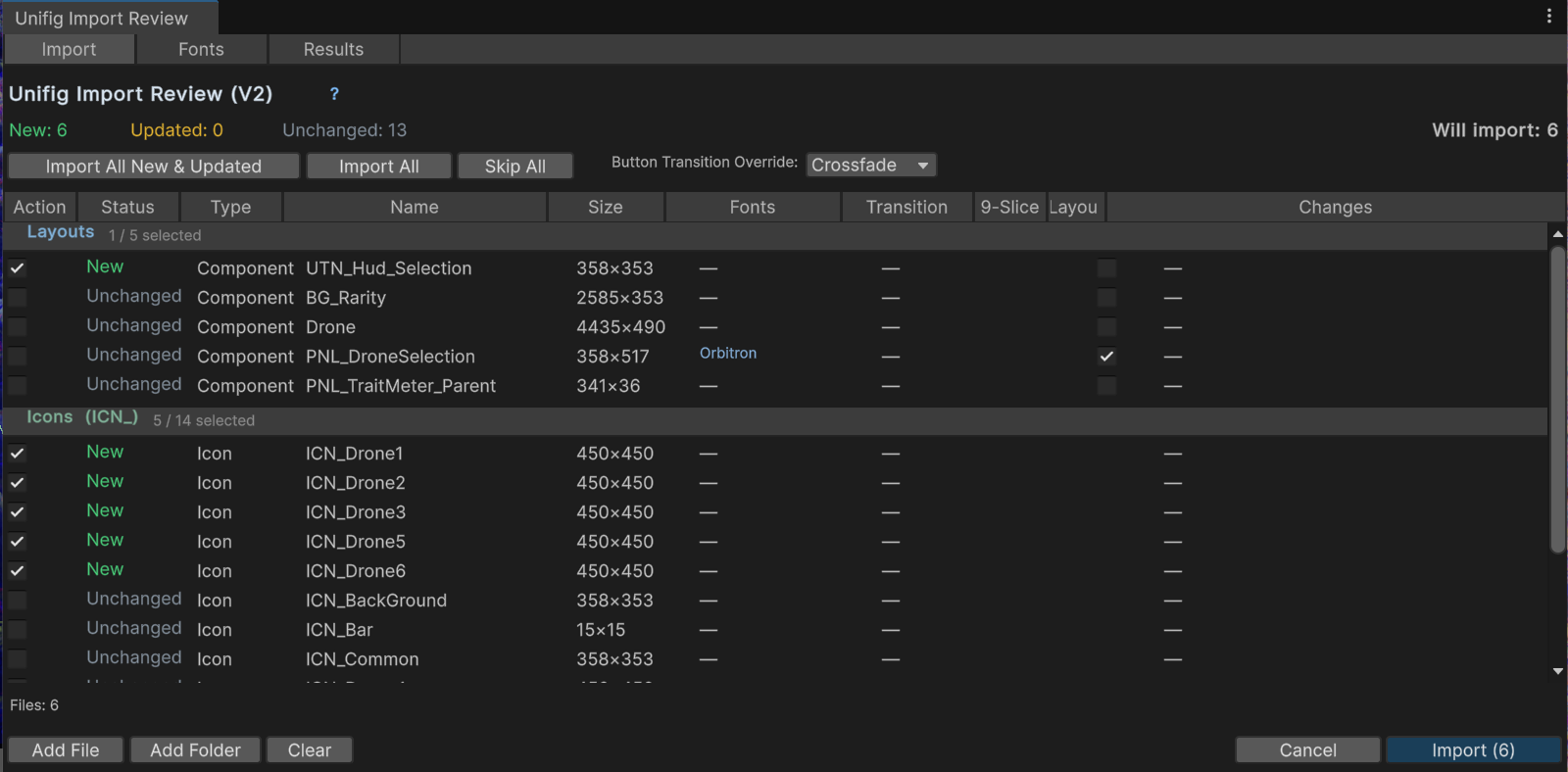
Task: Uncheck the UTN_Hud_Selection action checkbox
Action: point(18,268)
